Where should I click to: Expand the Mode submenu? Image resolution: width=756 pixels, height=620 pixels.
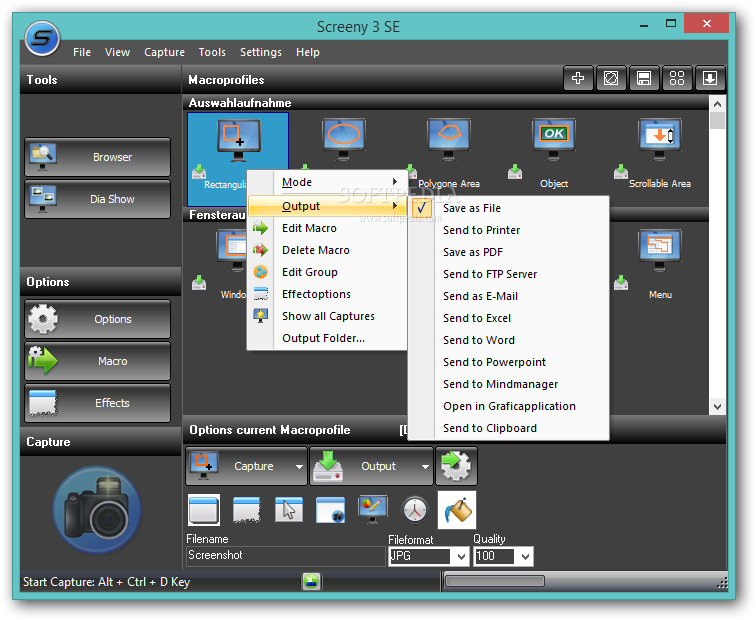pyautogui.click(x=328, y=182)
